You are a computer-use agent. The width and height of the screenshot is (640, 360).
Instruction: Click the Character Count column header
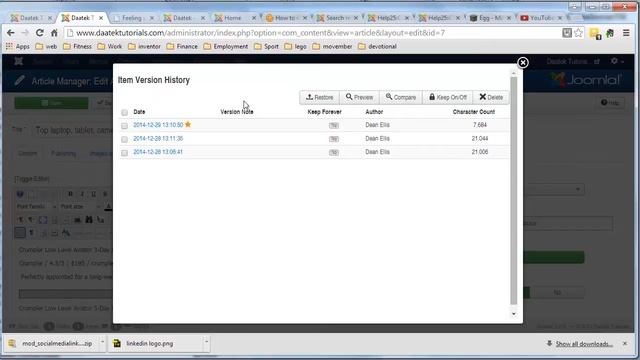pyautogui.click(x=473, y=111)
